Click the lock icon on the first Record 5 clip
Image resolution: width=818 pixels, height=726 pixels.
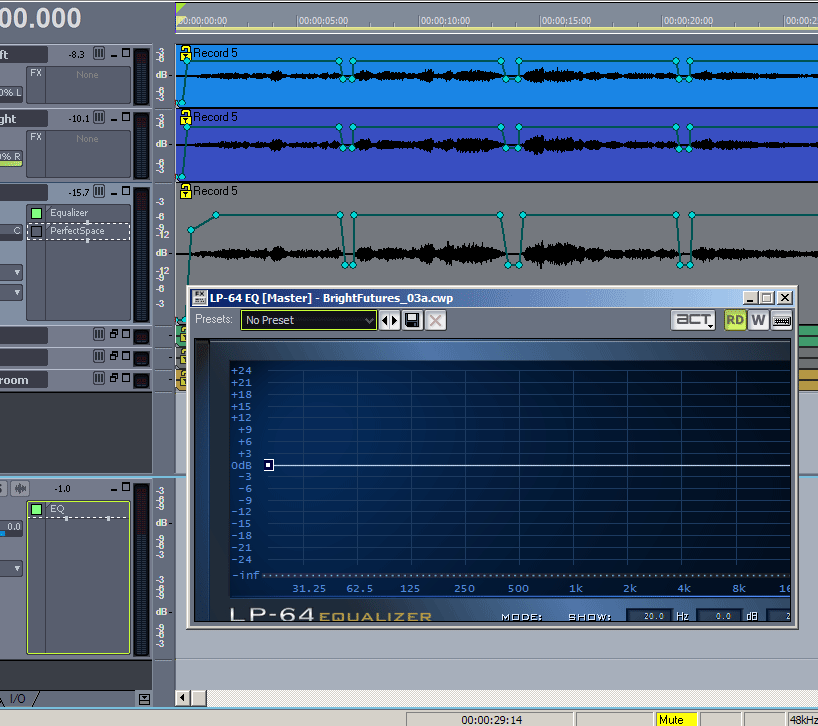(x=185, y=53)
